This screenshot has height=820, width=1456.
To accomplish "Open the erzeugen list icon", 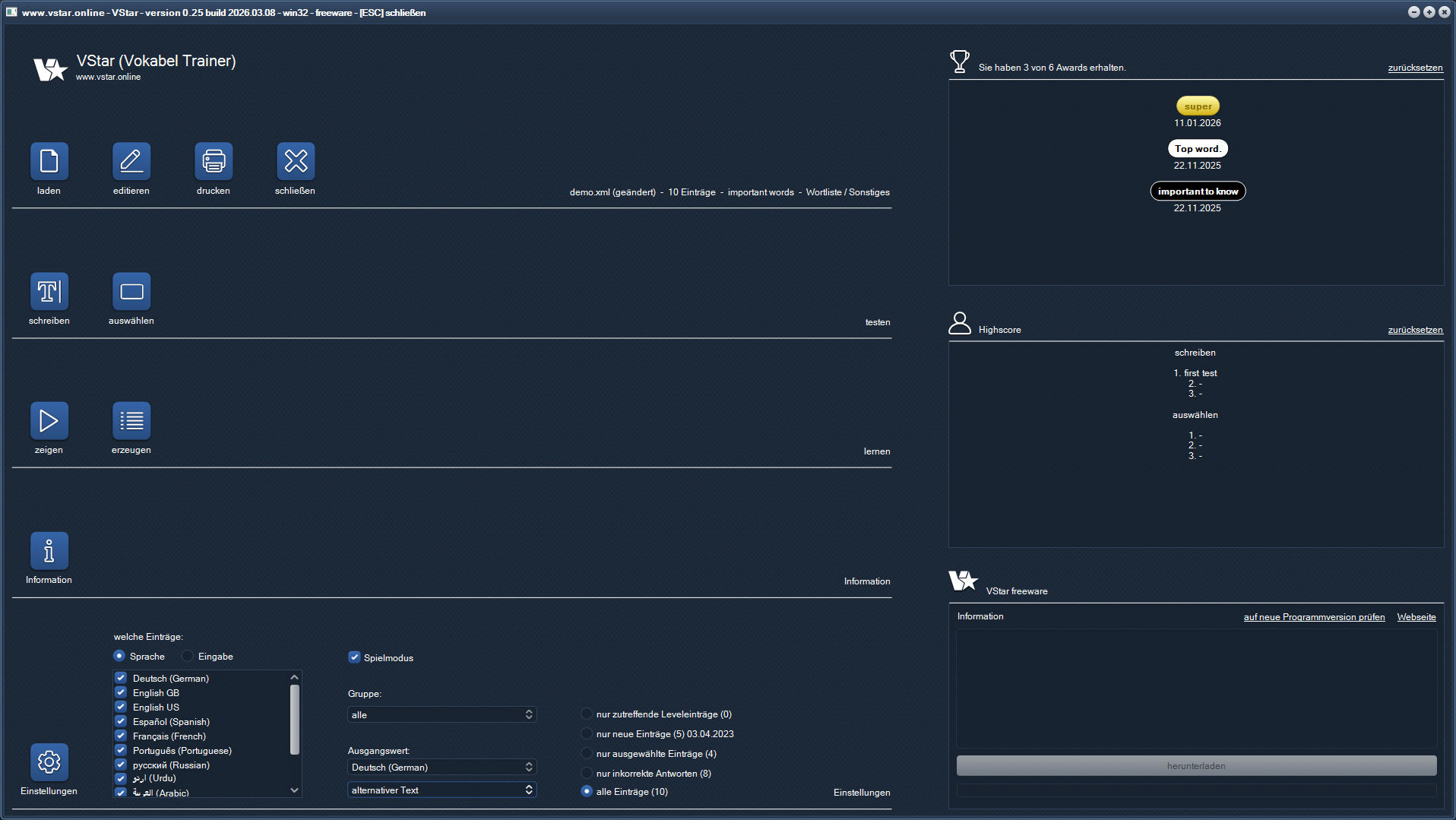I will point(131,420).
